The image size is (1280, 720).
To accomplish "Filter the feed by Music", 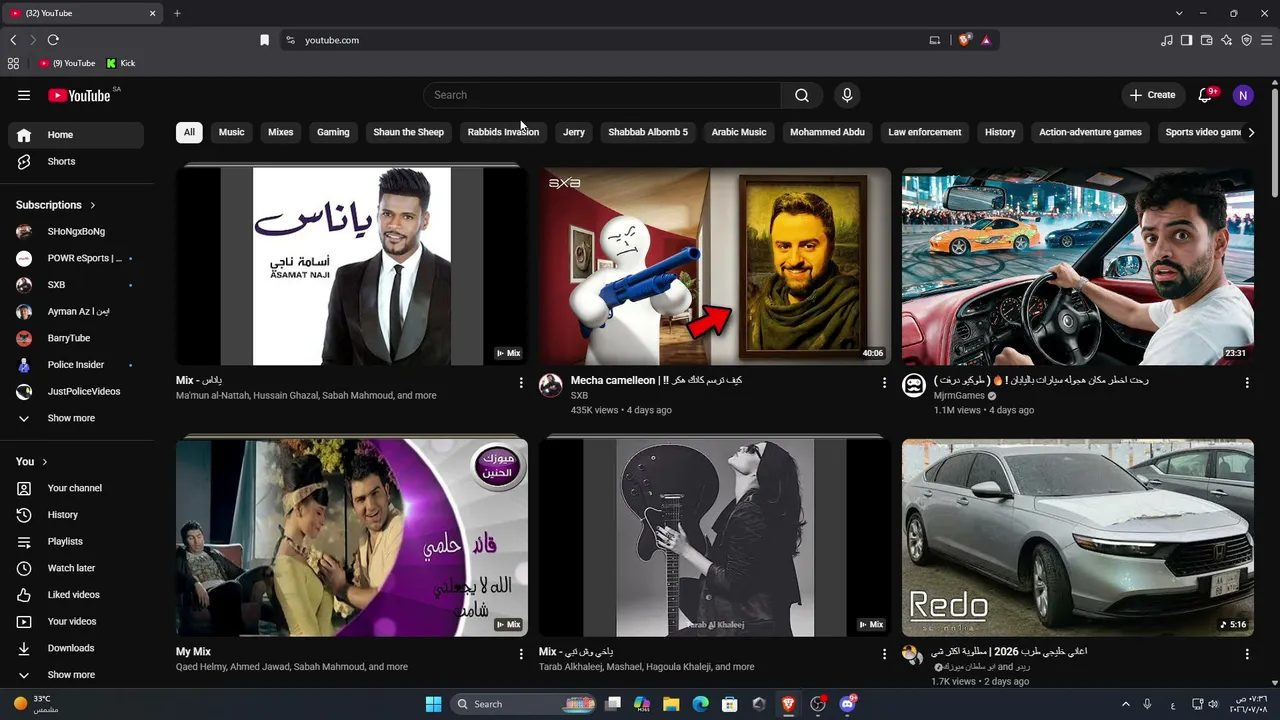I will coord(231,132).
